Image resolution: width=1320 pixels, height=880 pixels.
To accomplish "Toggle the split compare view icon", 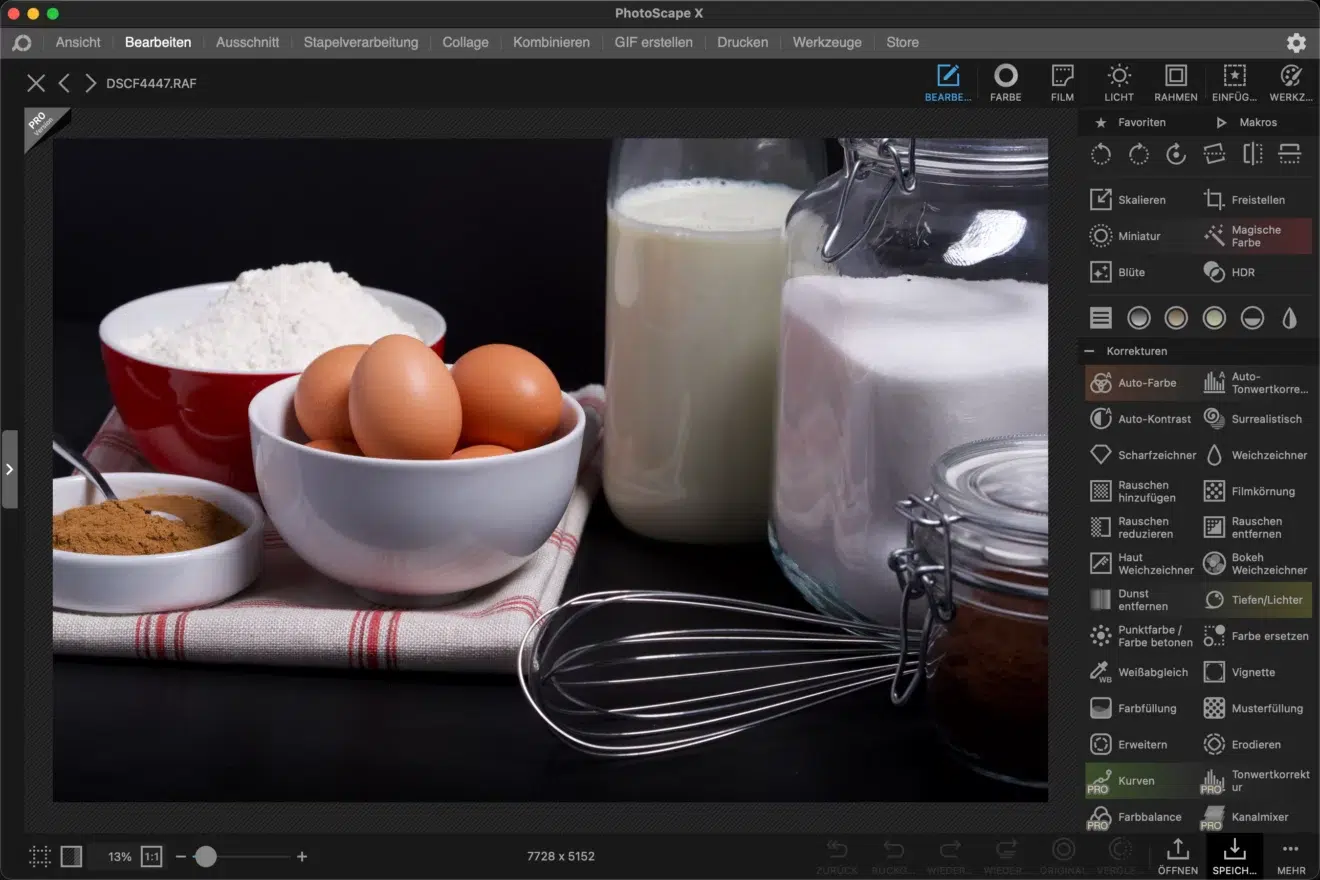I will pyautogui.click(x=71, y=856).
